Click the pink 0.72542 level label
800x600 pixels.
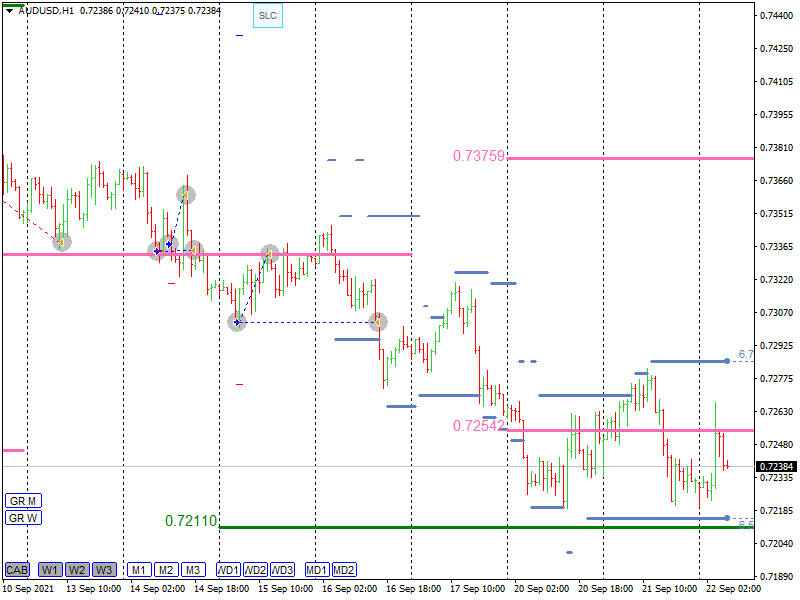[x=478, y=426]
